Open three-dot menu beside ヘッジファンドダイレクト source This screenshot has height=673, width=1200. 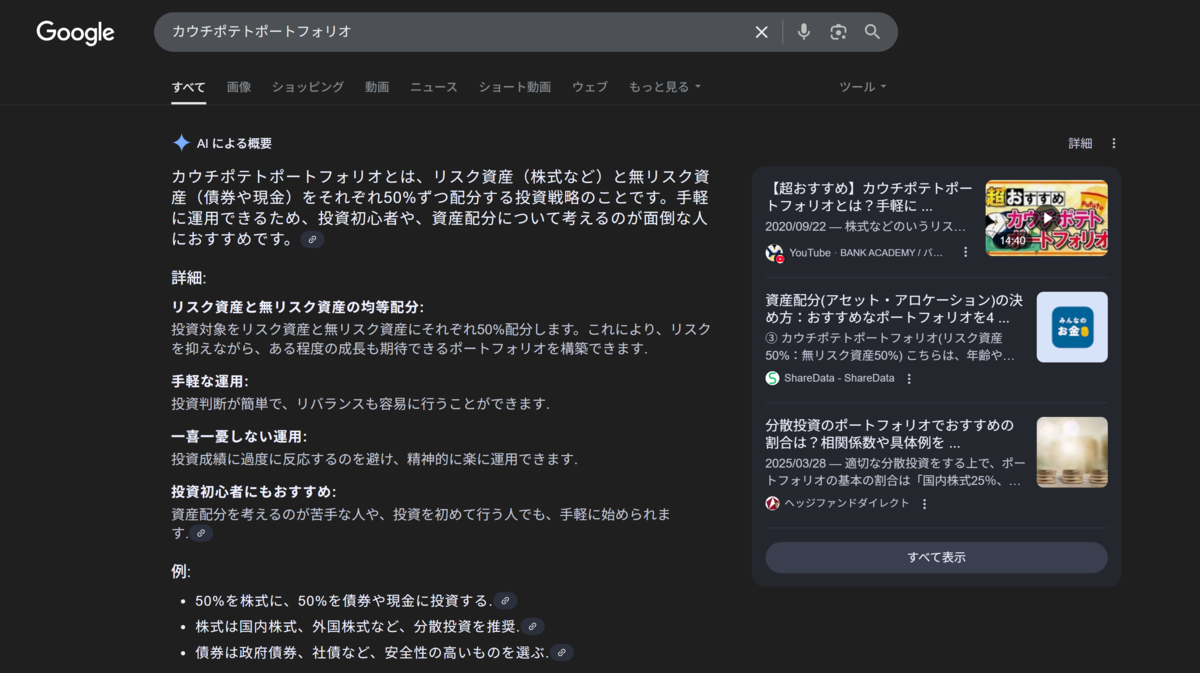click(x=924, y=504)
